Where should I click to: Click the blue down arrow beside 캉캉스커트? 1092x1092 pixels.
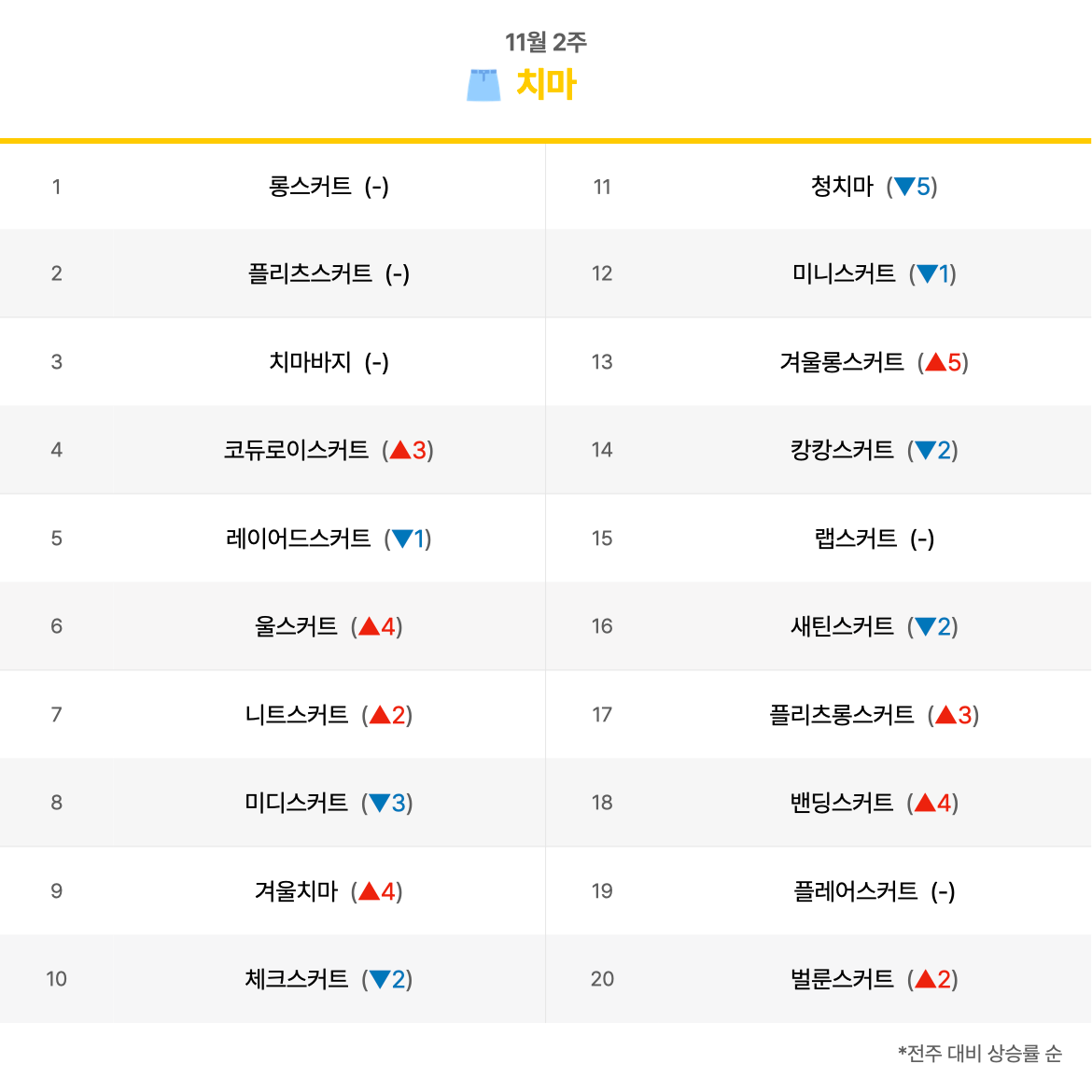[x=925, y=451]
